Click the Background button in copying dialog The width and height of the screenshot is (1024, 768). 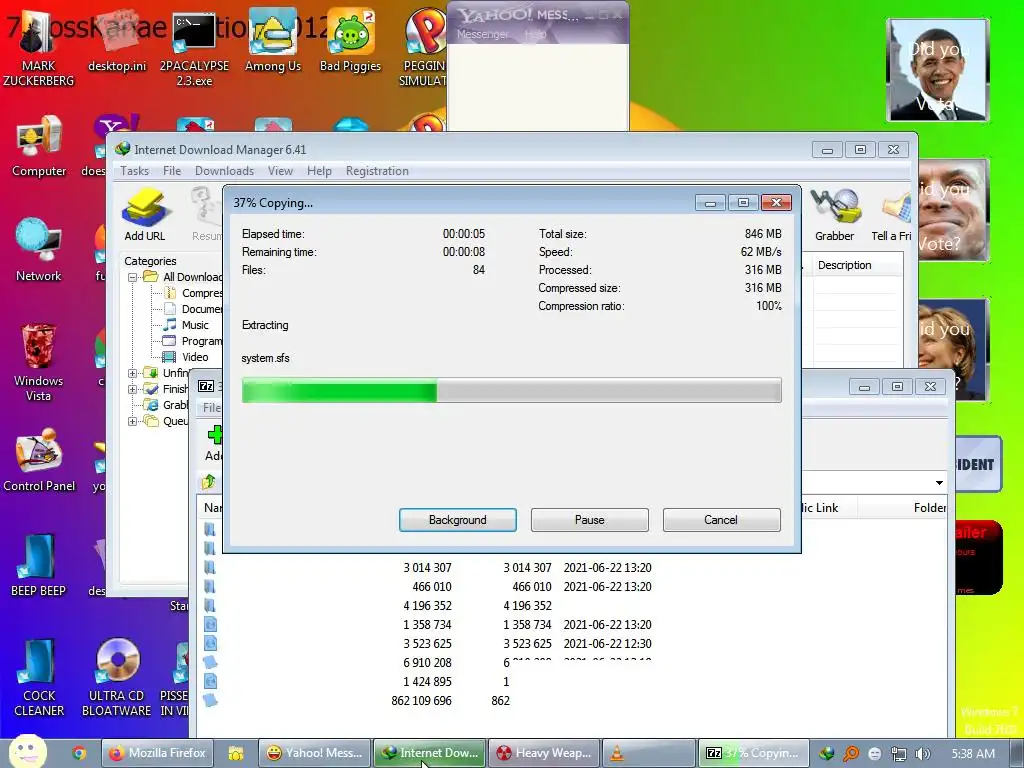(458, 520)
